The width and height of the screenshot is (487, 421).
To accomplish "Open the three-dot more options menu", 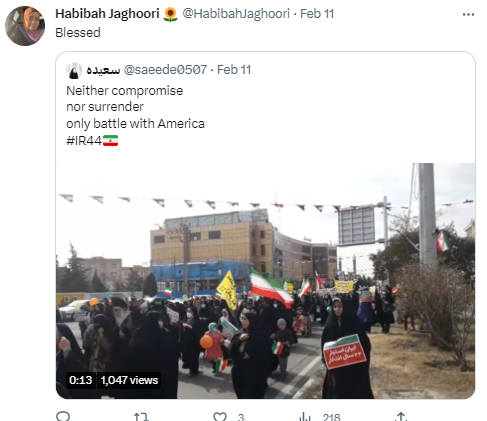I will point(468,14).
